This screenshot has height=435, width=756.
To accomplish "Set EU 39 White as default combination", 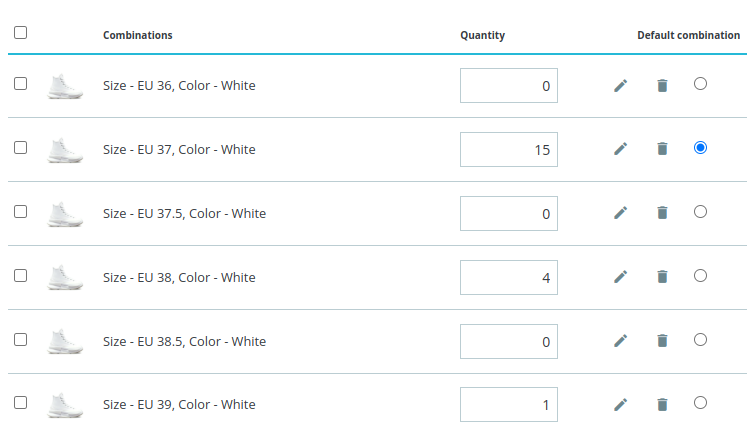I will (701, 402).
